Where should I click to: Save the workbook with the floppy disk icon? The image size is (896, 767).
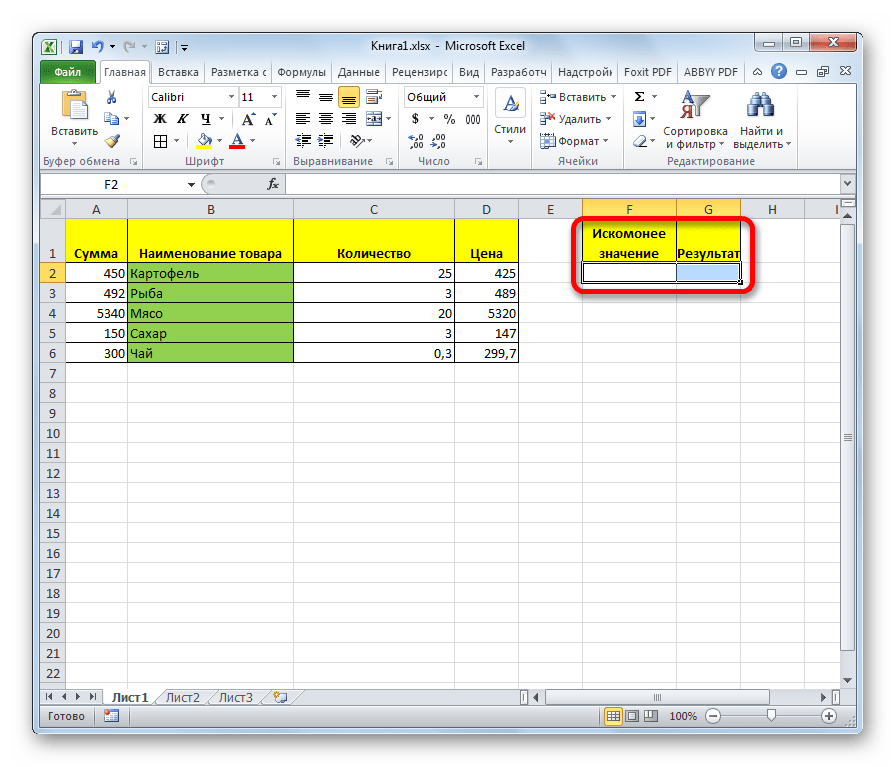tap(75, 46)
